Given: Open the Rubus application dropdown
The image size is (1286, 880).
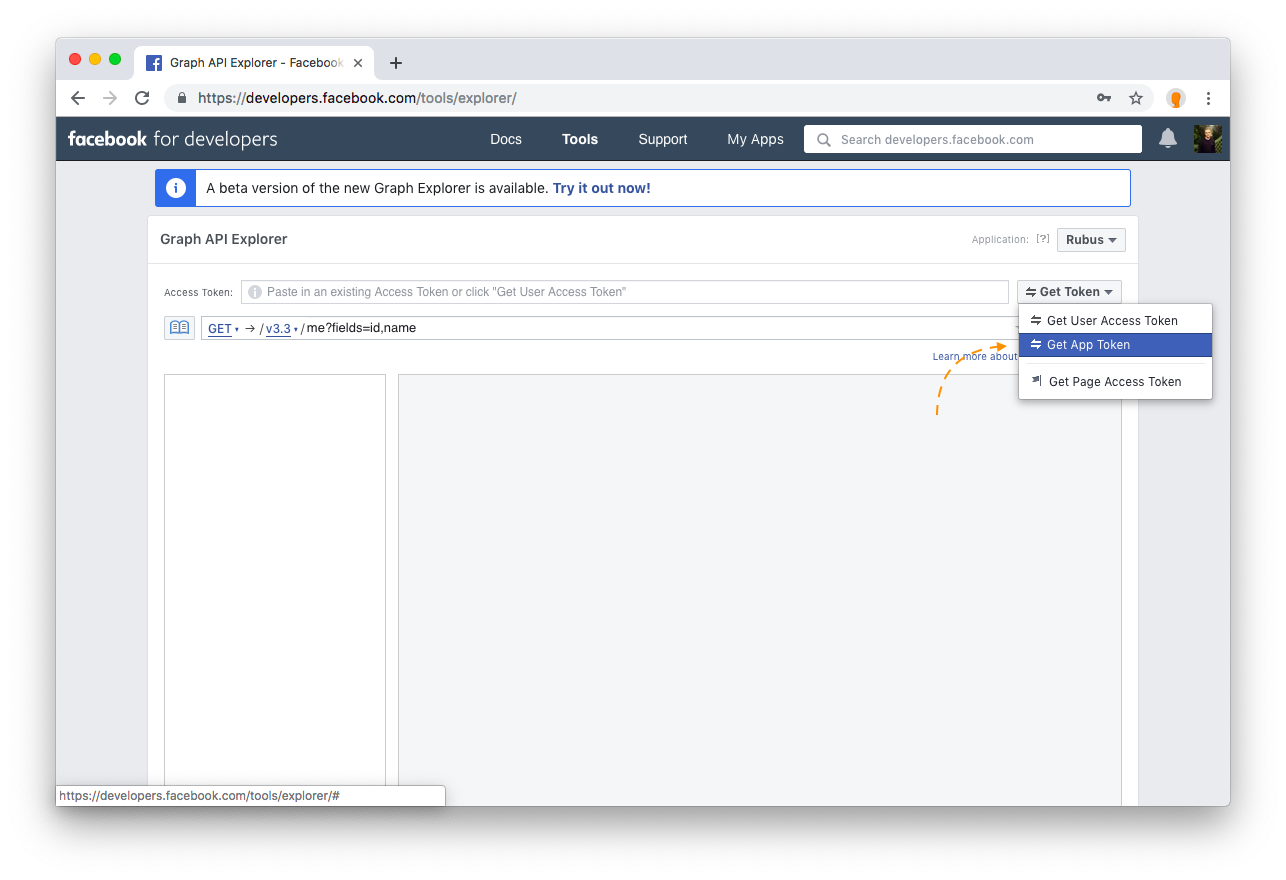Looking at the screenshot, I should coord(1091,240).
